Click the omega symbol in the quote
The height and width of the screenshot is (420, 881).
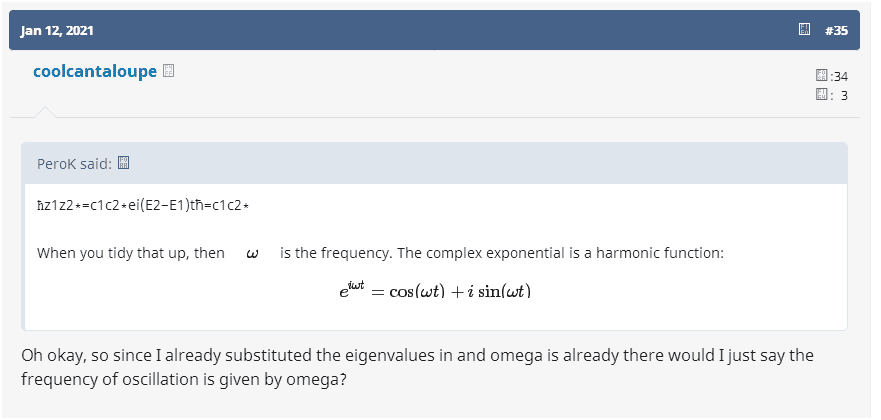[x=252, y=254]
